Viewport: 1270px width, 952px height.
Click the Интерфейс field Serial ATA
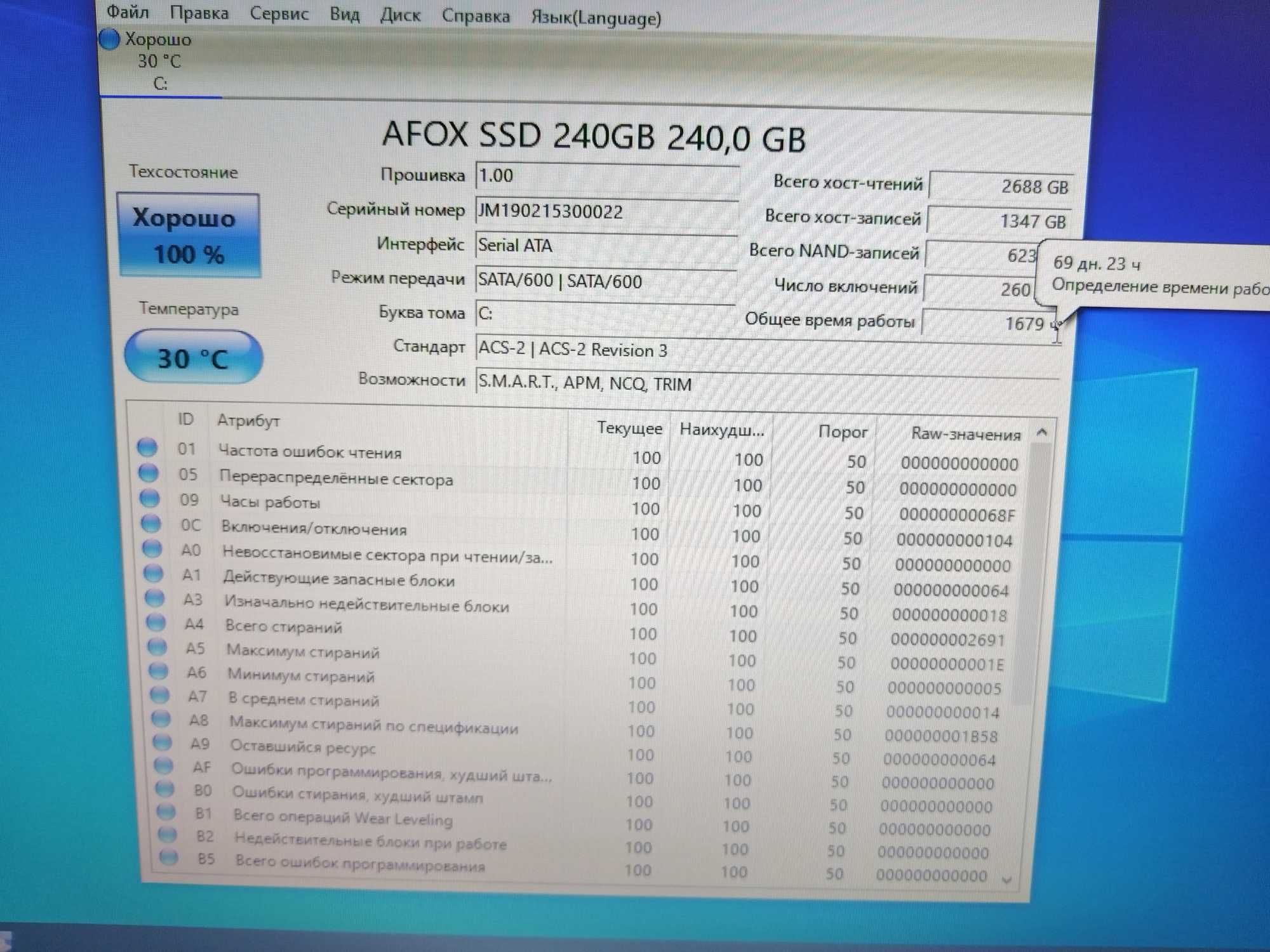(x=606, y=246)
